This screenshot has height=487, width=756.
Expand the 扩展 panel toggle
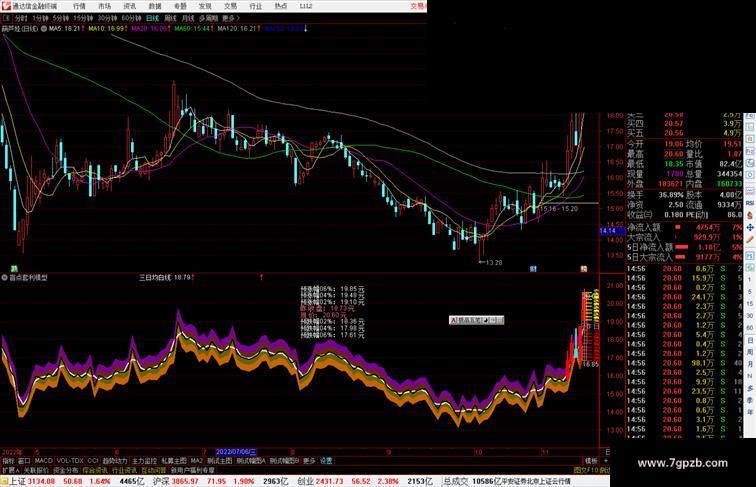tap(10, 470)
